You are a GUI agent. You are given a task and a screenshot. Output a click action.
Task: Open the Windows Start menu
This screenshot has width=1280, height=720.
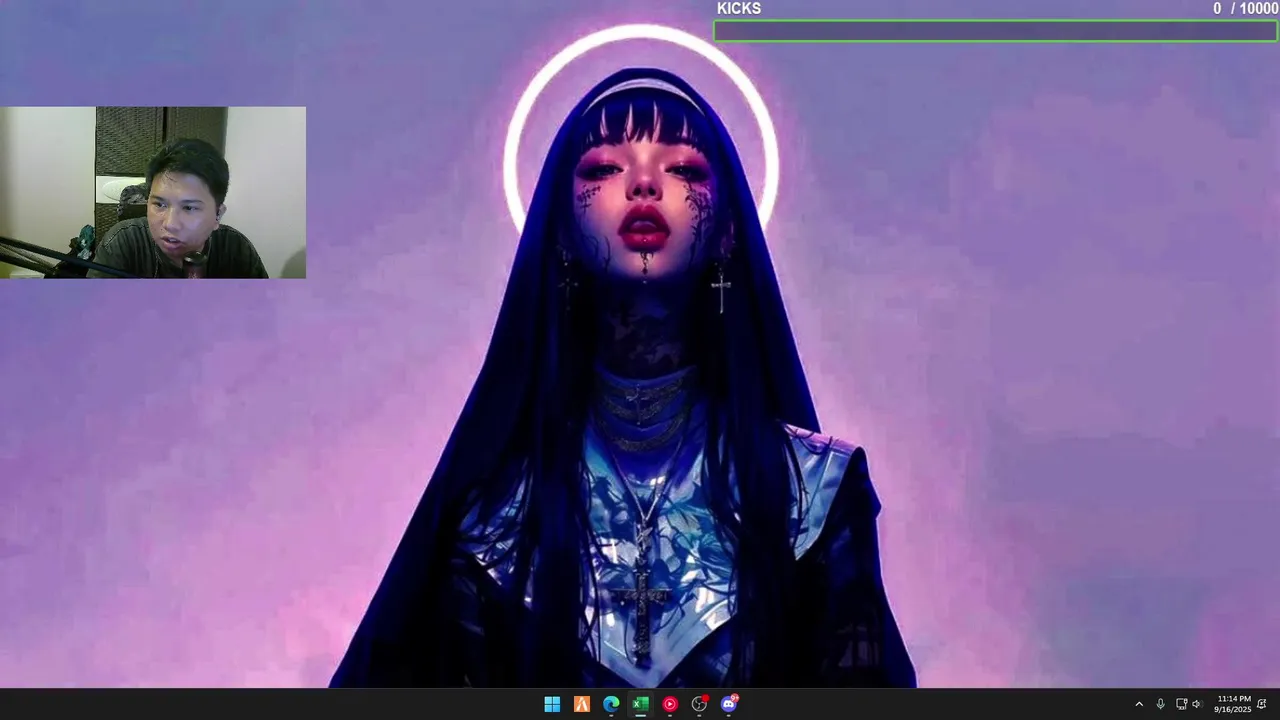click(x=552, y=704)
